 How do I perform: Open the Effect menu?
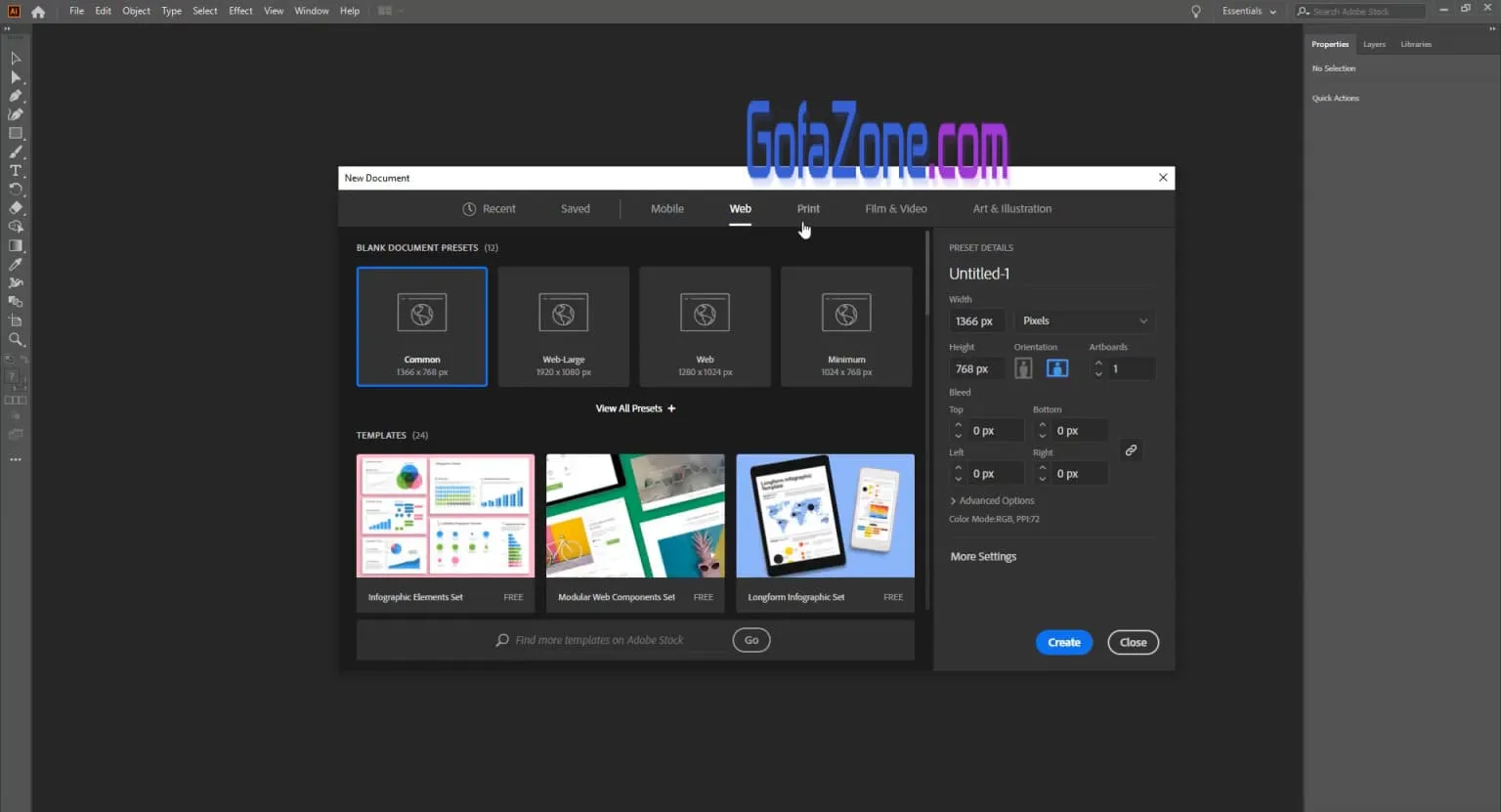click(x=240, y=11)
